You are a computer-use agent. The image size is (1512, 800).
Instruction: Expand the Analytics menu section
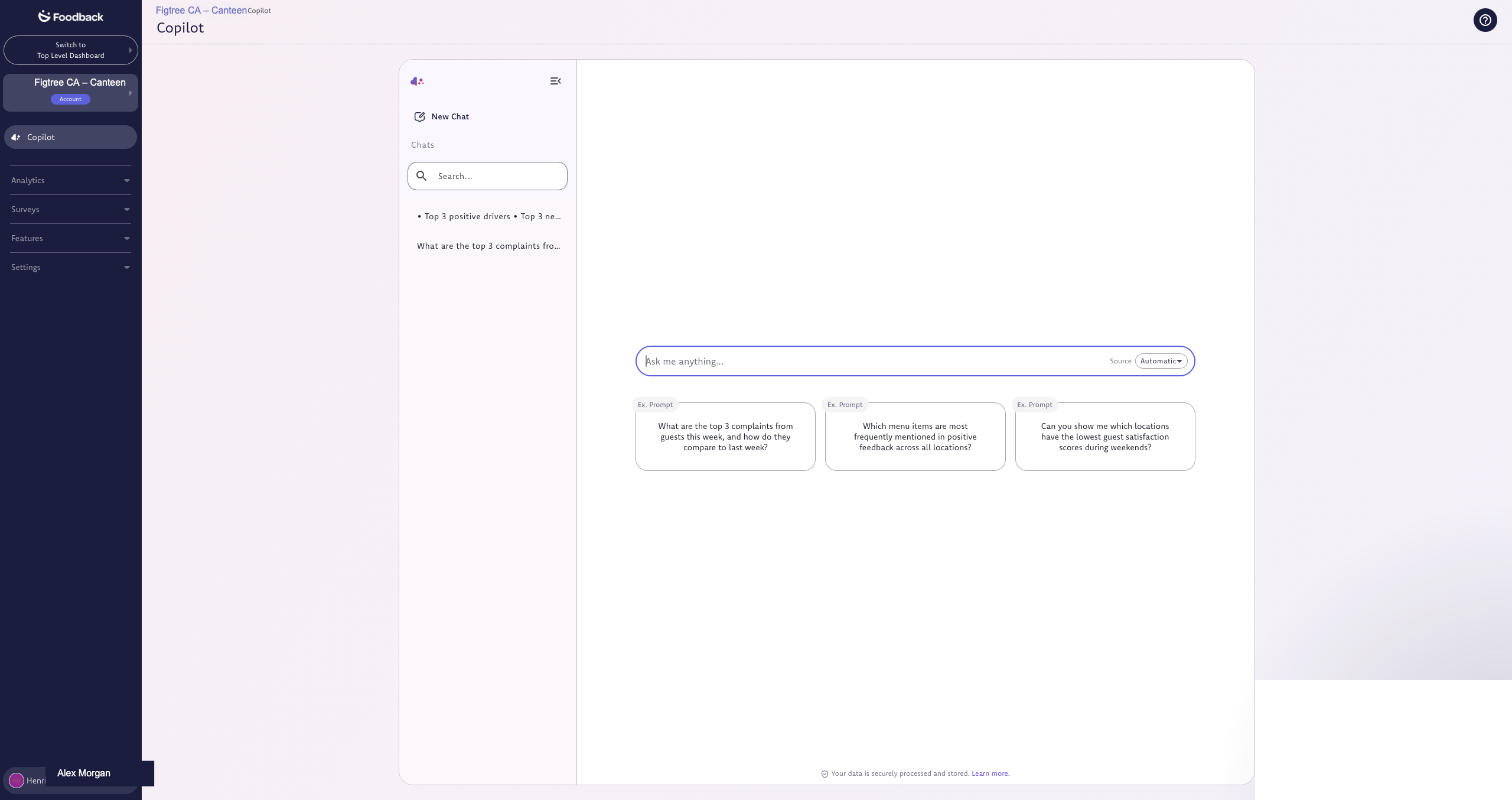(x=71, y=180)
